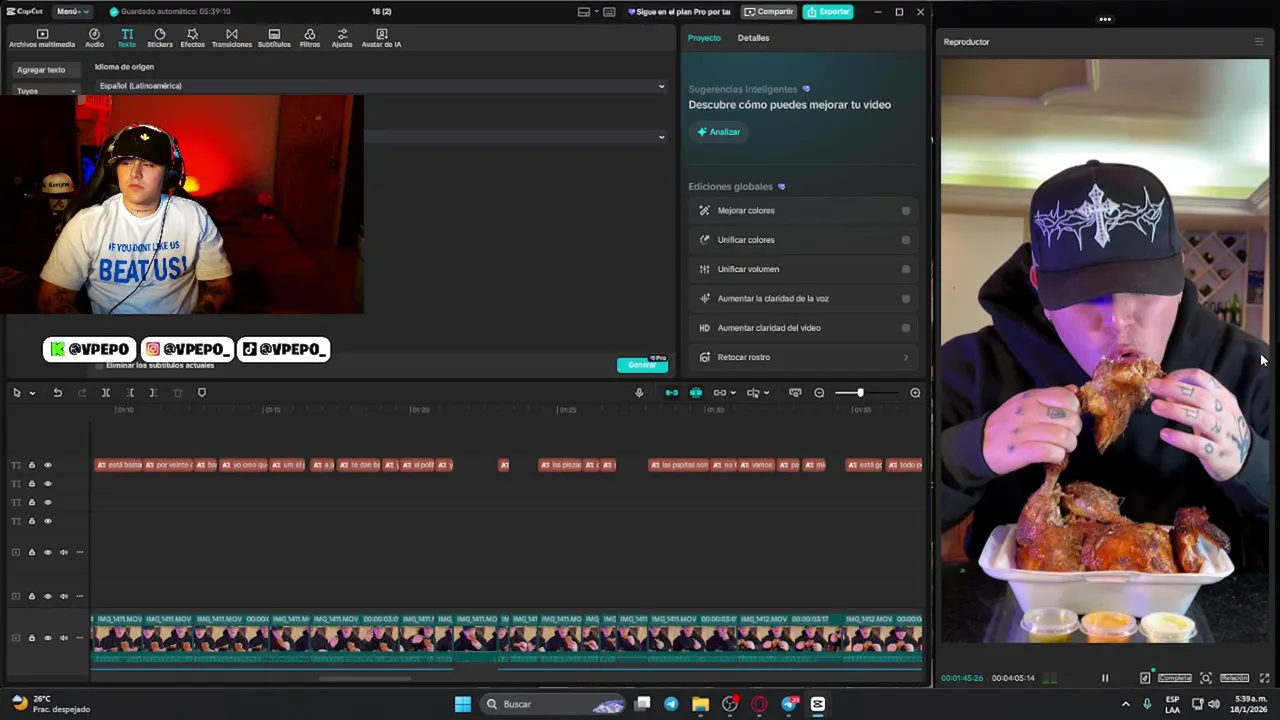The image size is (1280, 720).
Task: Click Windows Start button on taskbar
Action: click(462, 704)
